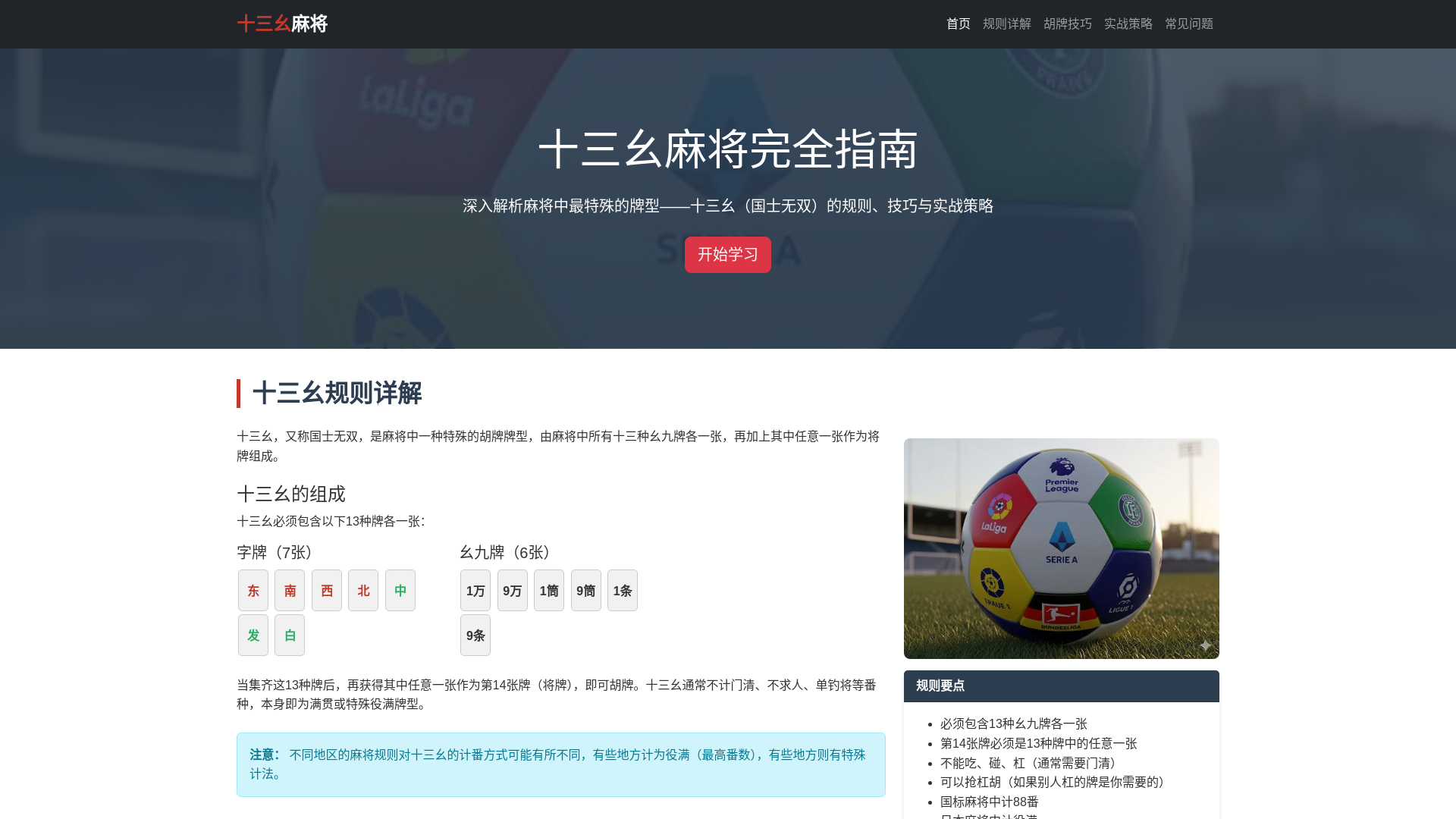This screenshot has width=1456, height=819.
Task: Select the 西 mahjong tile
Action: point(327,591)
